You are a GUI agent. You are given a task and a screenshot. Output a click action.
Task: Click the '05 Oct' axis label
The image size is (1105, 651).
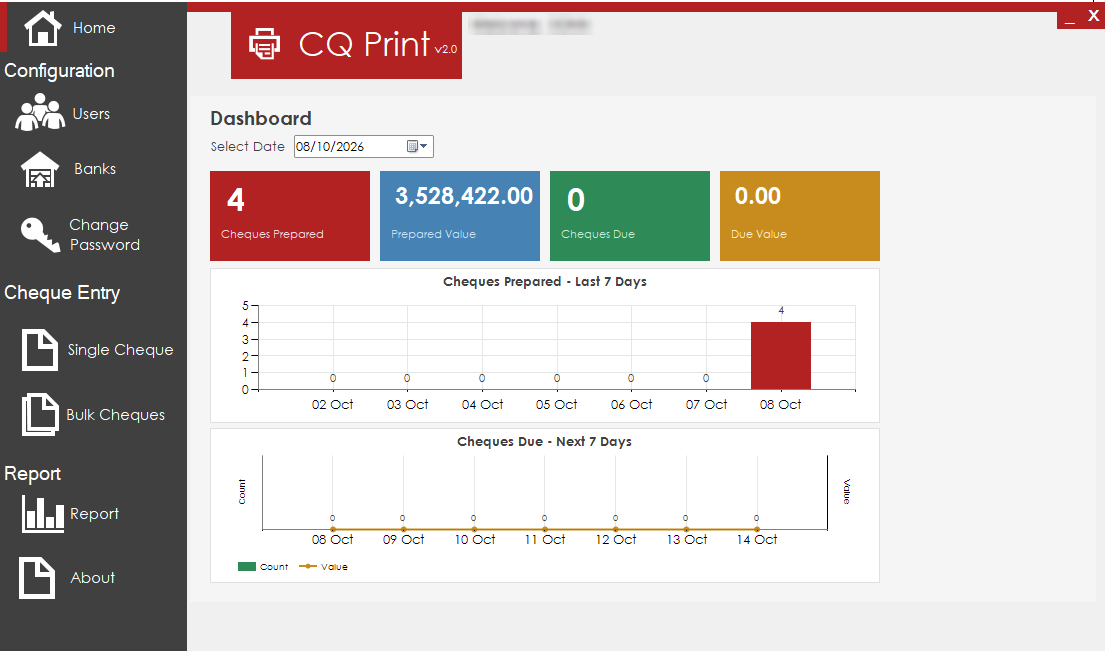tap(557, 404)
